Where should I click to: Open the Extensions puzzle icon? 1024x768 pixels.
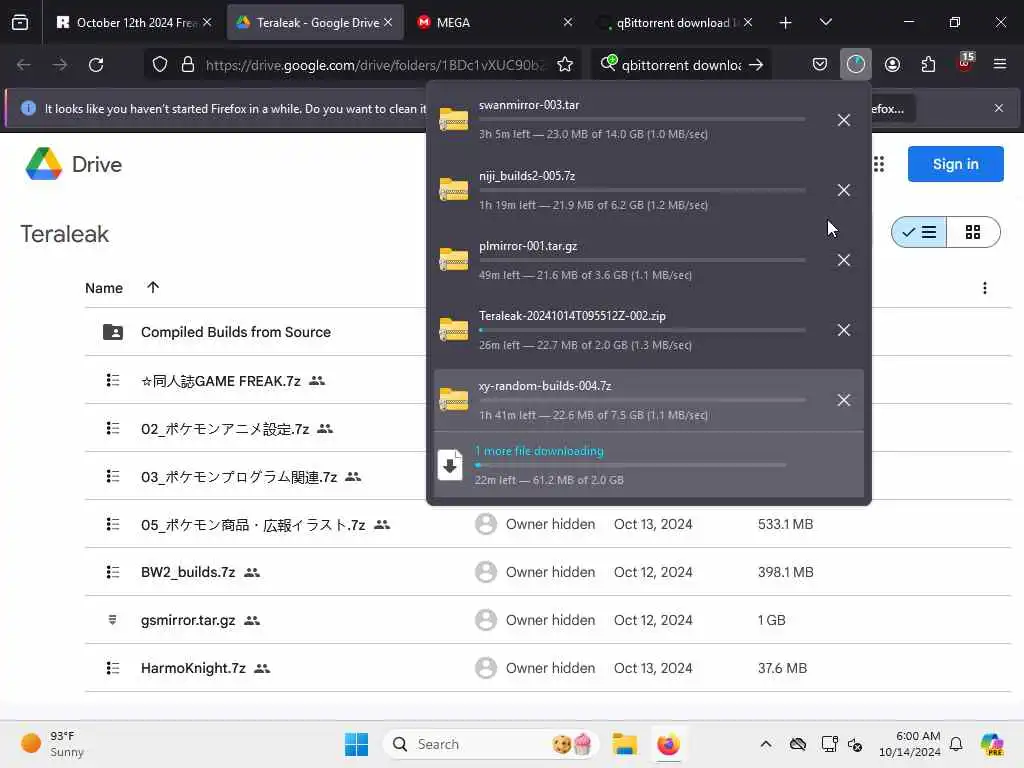click(x=928, y=64)
